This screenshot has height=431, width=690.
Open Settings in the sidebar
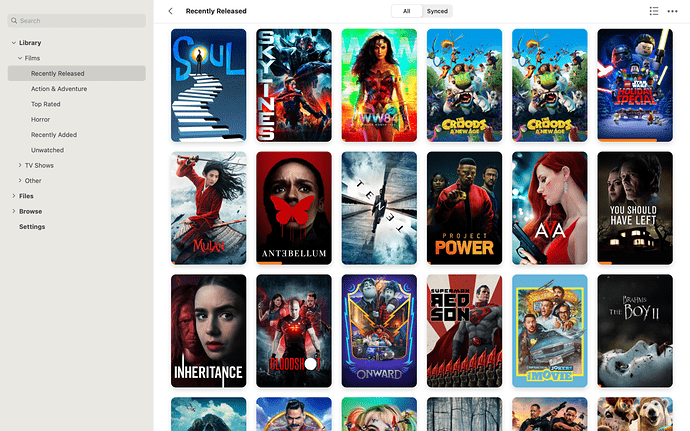point(32,227)
